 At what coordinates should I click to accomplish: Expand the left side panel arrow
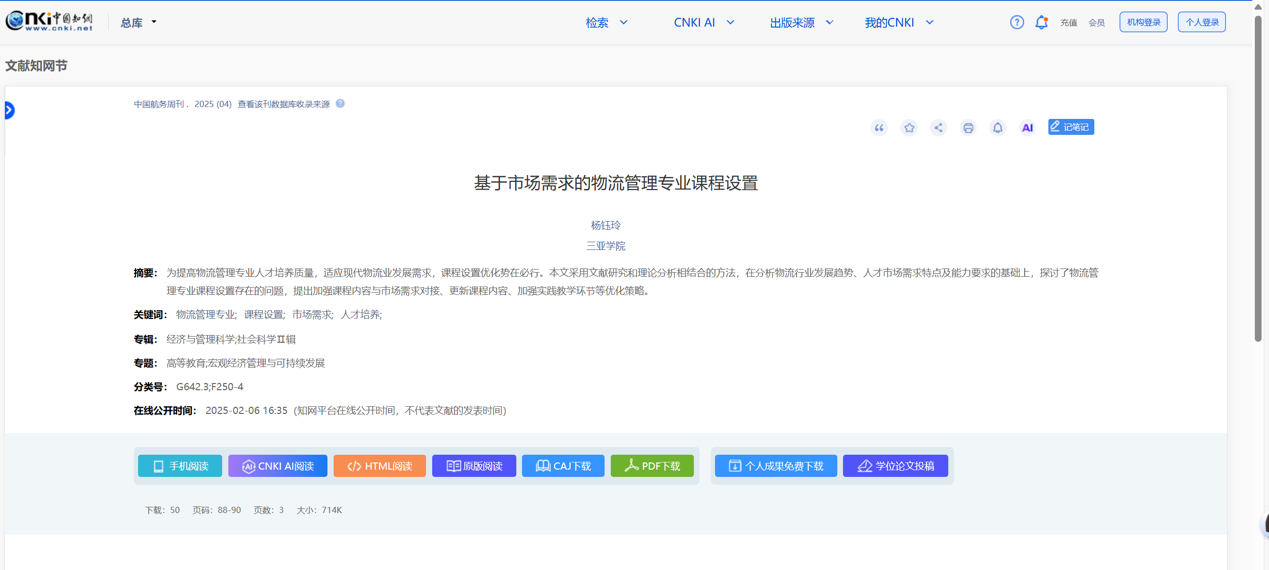coord(9,110)
